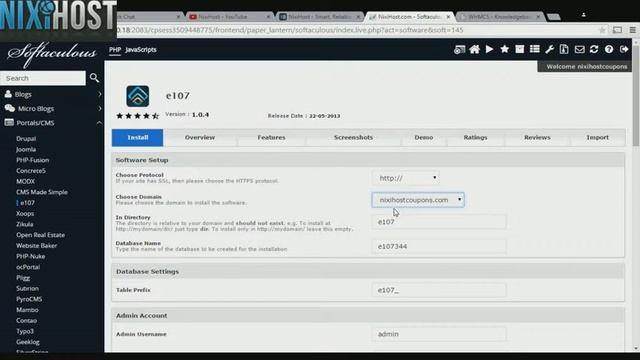This screenshot has height=360, width=640.
Task: Switch to PHP scripts category
Action: click(x=115, y=50)
